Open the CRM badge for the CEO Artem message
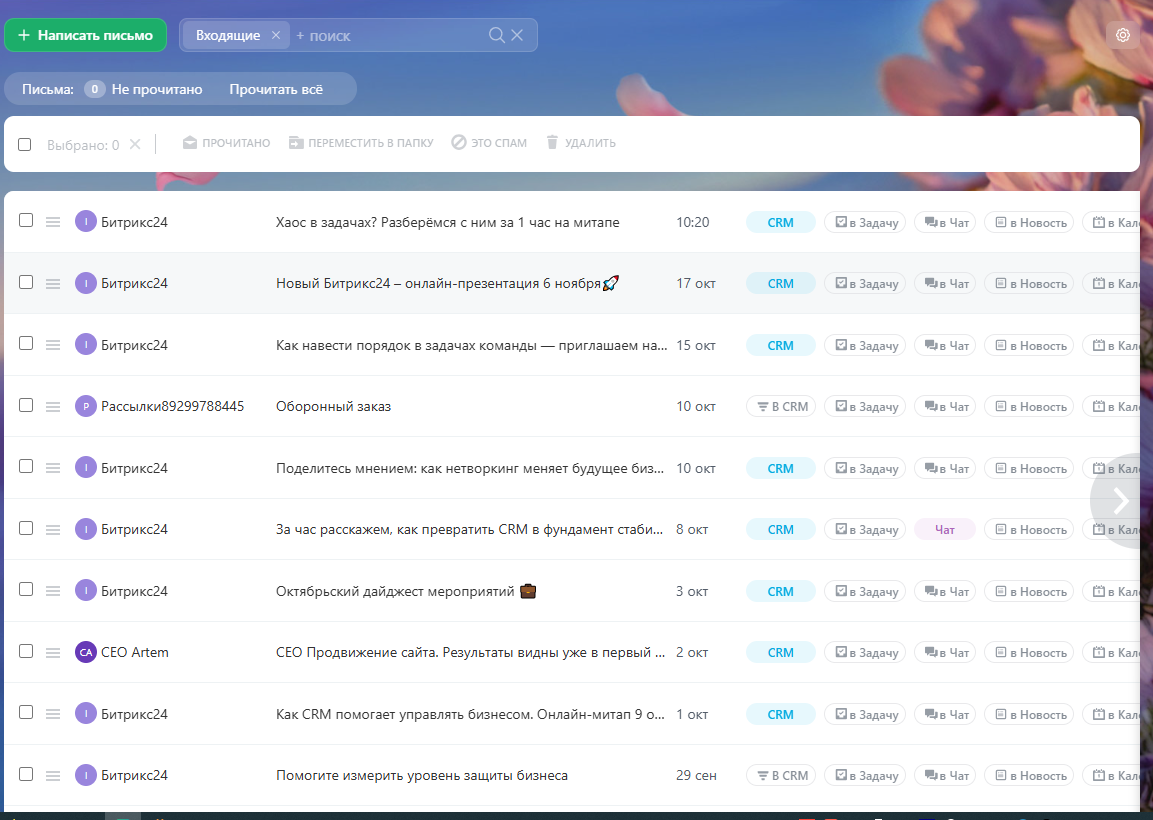The height and width of the screenshot is (820, 1153). coord(781,652)
